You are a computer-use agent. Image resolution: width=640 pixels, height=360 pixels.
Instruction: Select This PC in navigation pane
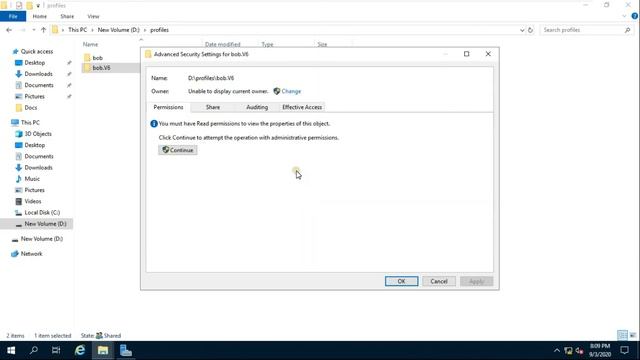30,122
